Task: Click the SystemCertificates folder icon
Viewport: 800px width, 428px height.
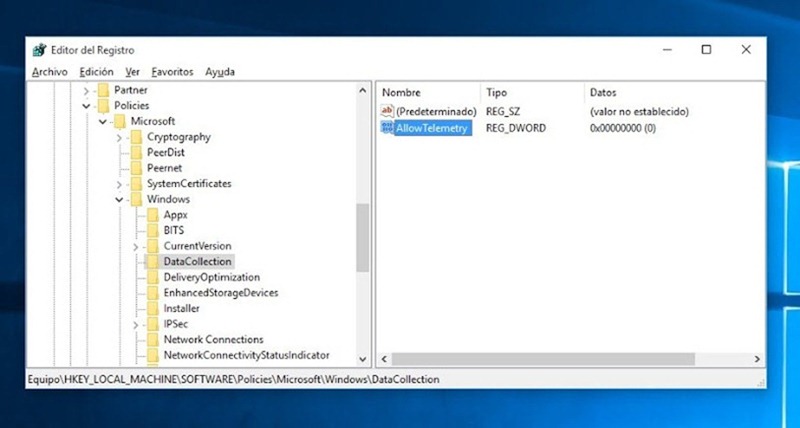Action: pos(136,184)
